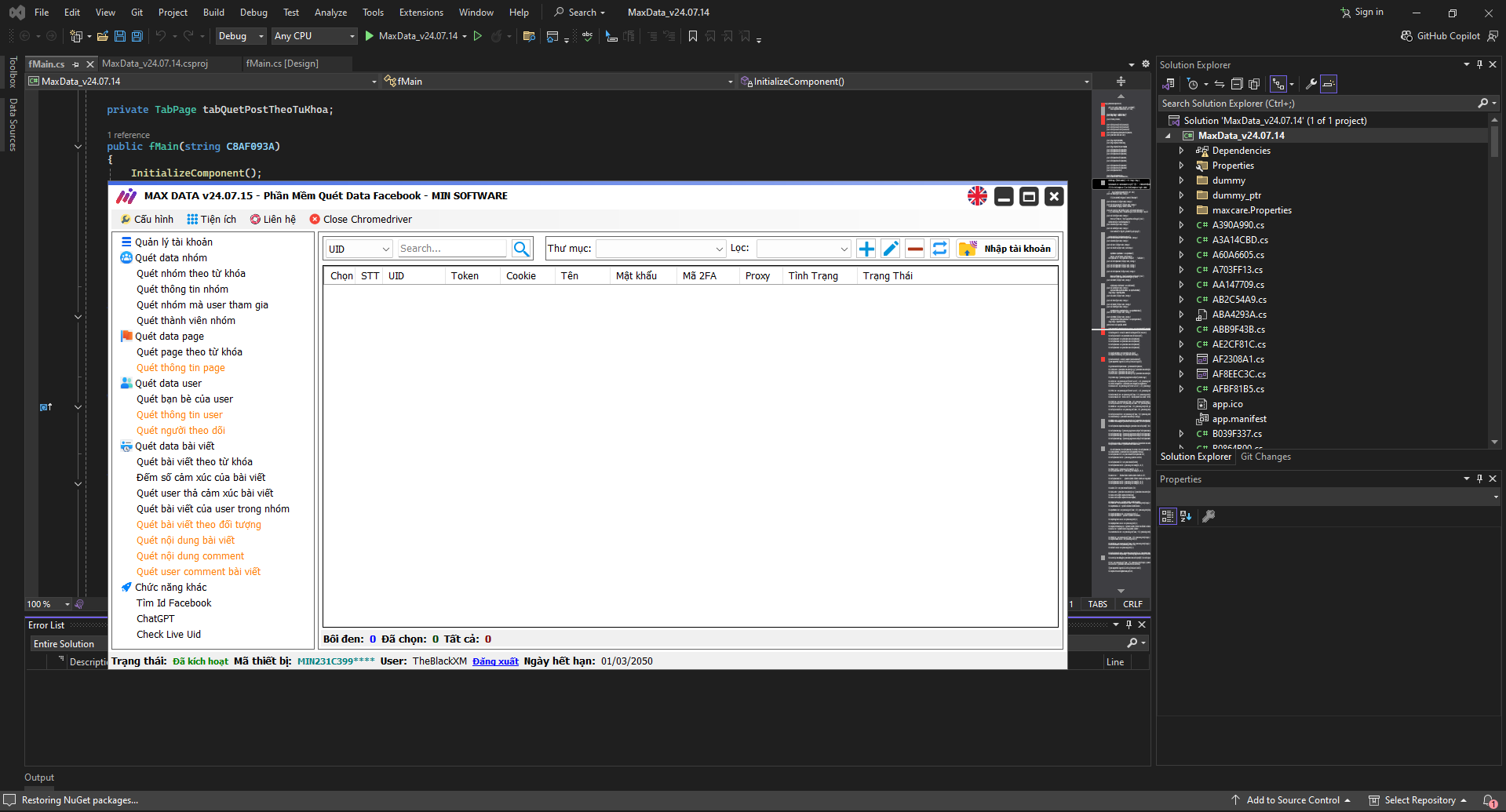This screenshot has height=812, width=1506.
Task: Open the UID search type dropdown
Action: (x=359, y=249)
